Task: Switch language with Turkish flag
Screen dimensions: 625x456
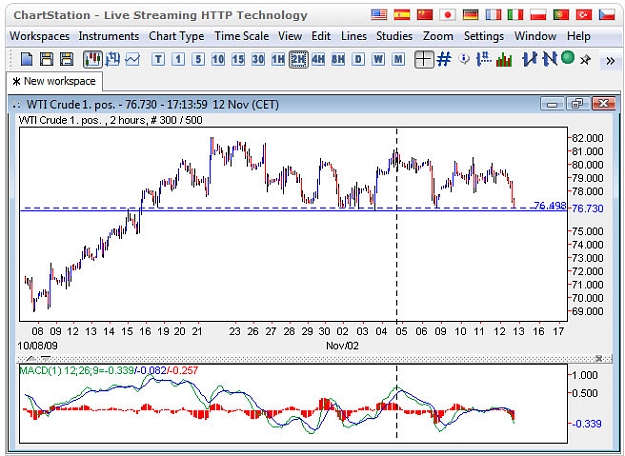Action: point(584,15)
